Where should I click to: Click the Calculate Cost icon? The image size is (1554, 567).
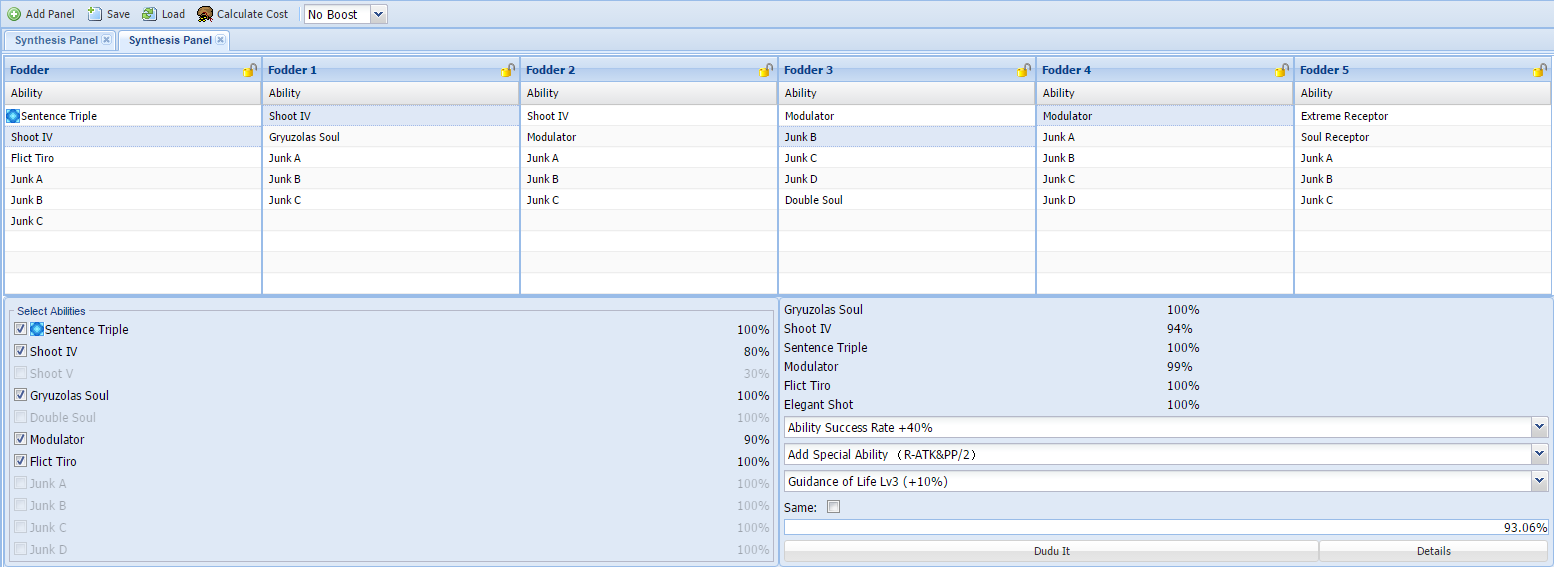(x=205, y=14)
